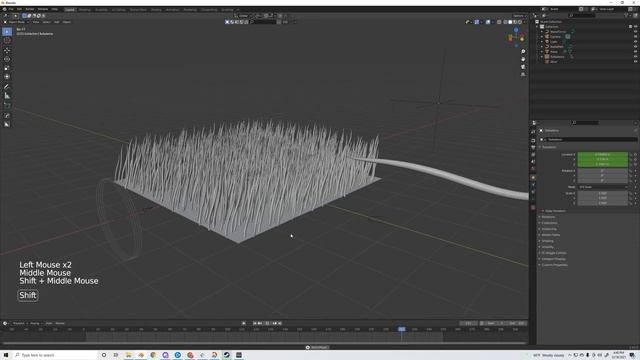Switch to wireframe viewport shading
This screenshot has height=360, width=640.
[505, 22]
